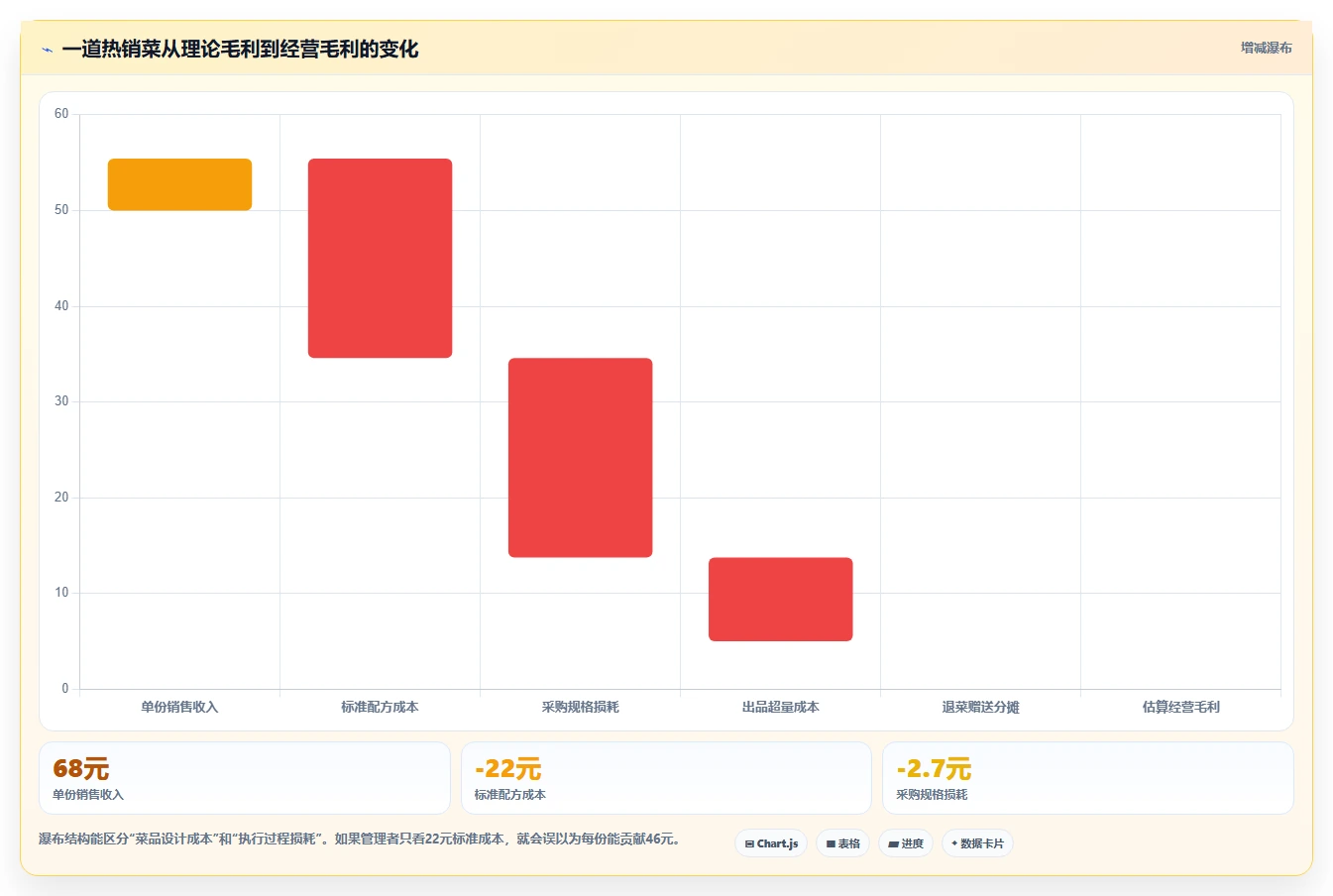Select the 数据卡片 tag chip
Image resolution: width=1333 pixels, height=896 pixels.
click(977, 843)
